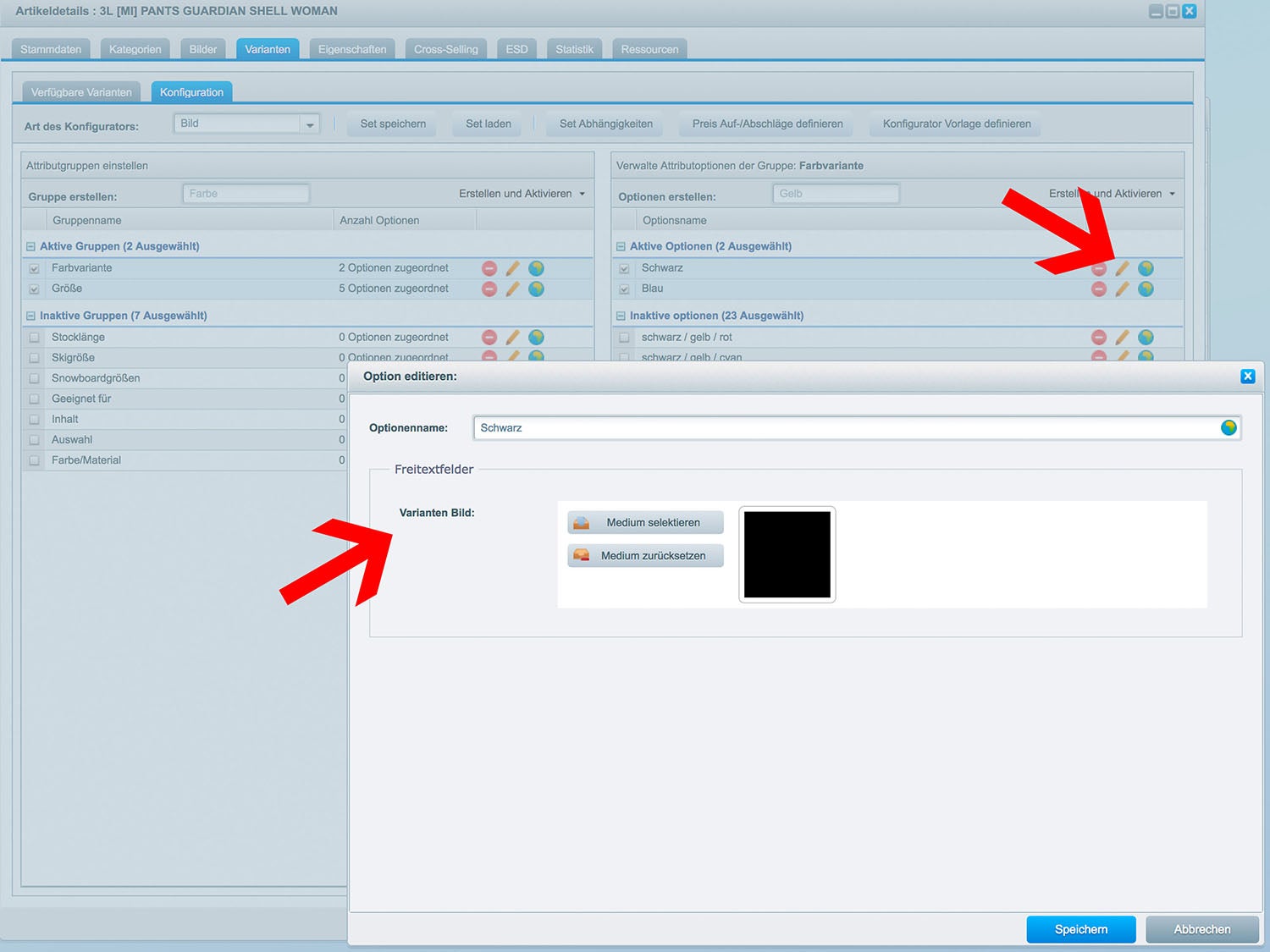
Task: Switch to the Eigenschaften tab
Action: pos(352,49)
